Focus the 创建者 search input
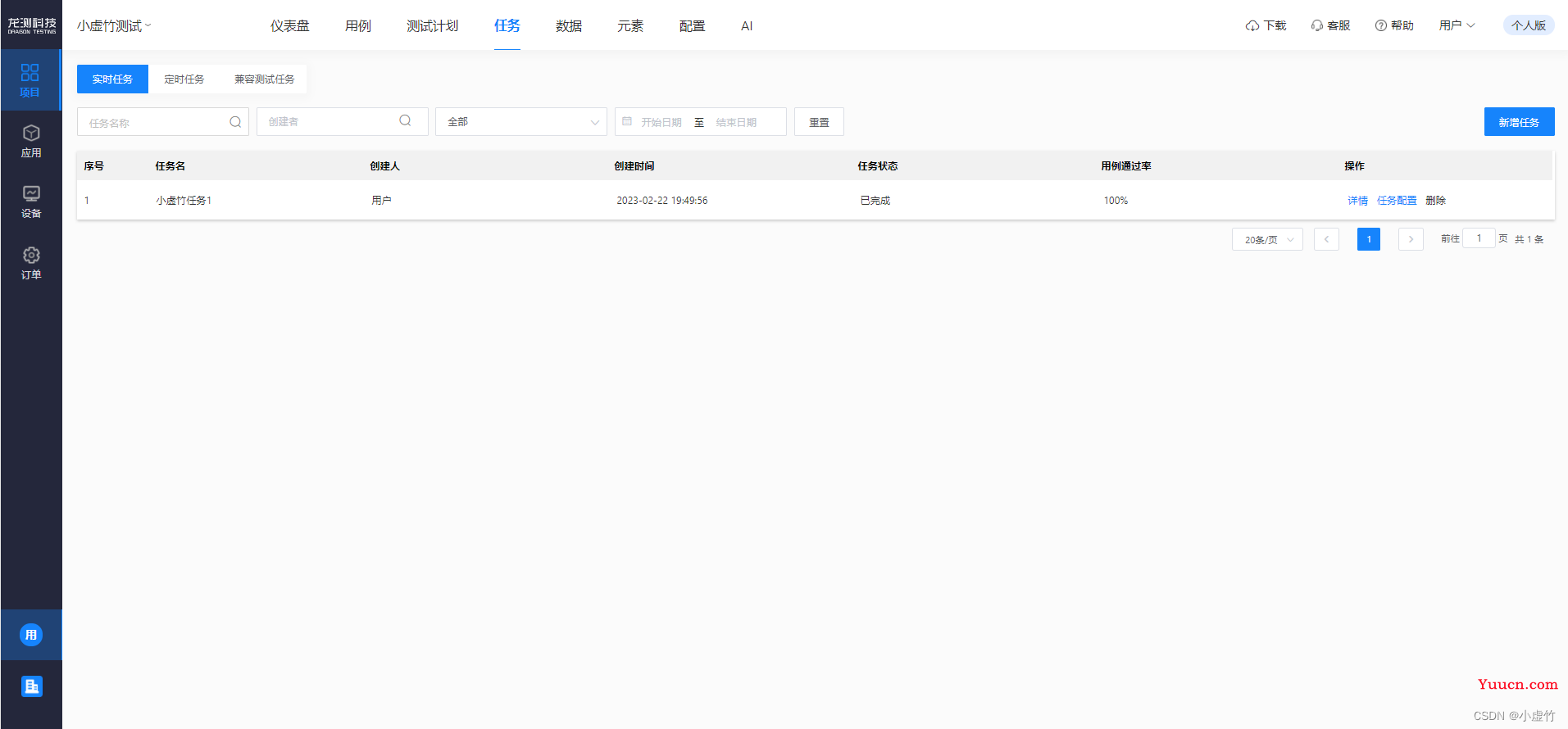The width and height of the screenshot is (1568, 729). (x=343, y=121)
